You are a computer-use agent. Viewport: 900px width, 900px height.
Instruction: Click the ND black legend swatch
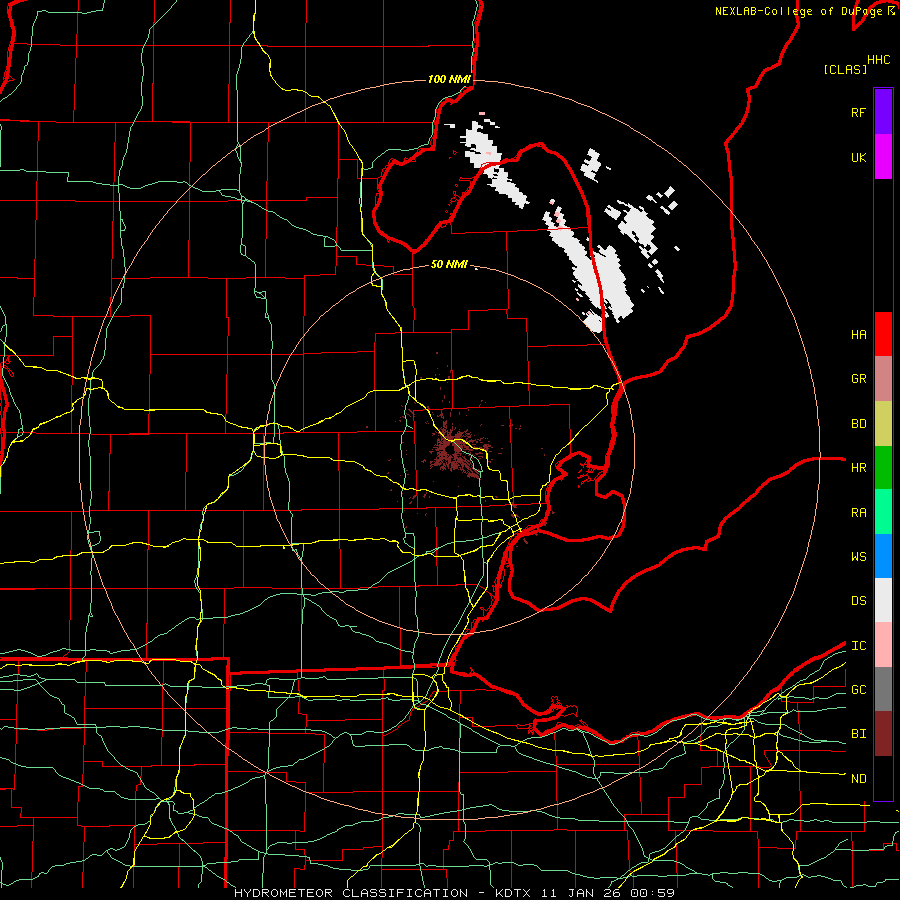[883, 778]
